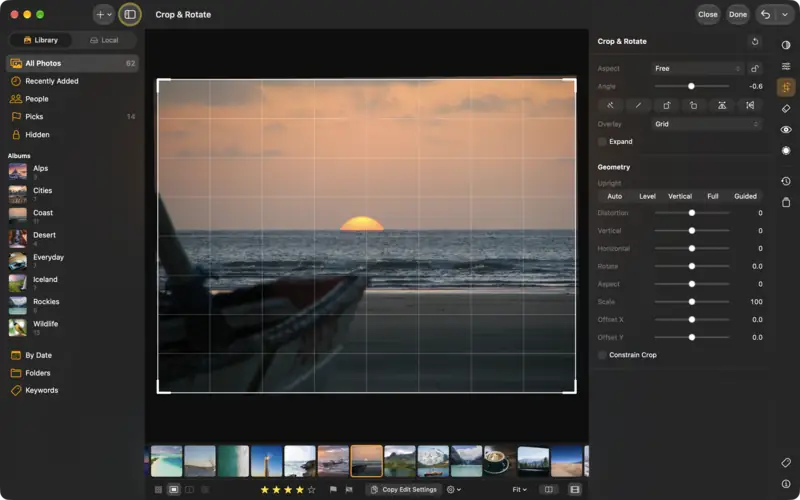800x500 pixels.
Task: Toggle the filmstrip visibility icon
Action: coord(574,489)
